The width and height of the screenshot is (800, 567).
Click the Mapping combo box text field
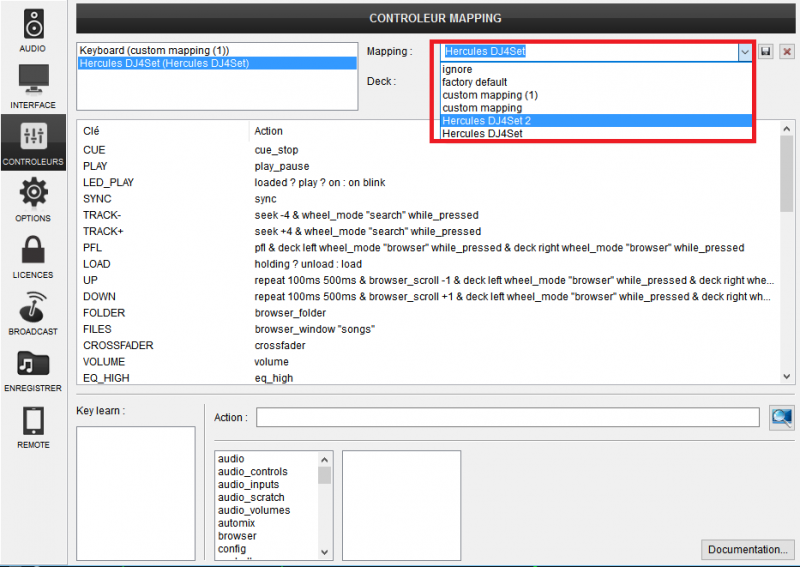[589, 52]
